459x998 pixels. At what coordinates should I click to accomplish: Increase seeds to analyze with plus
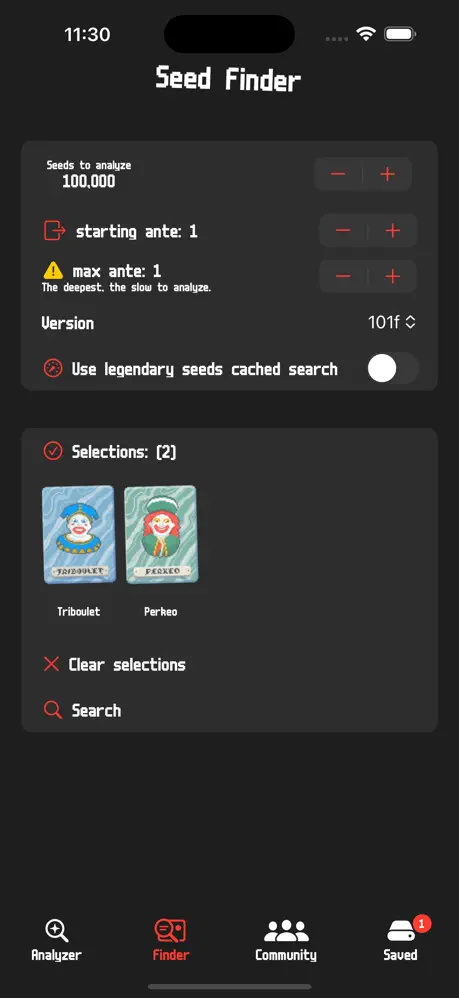(388, 174)
